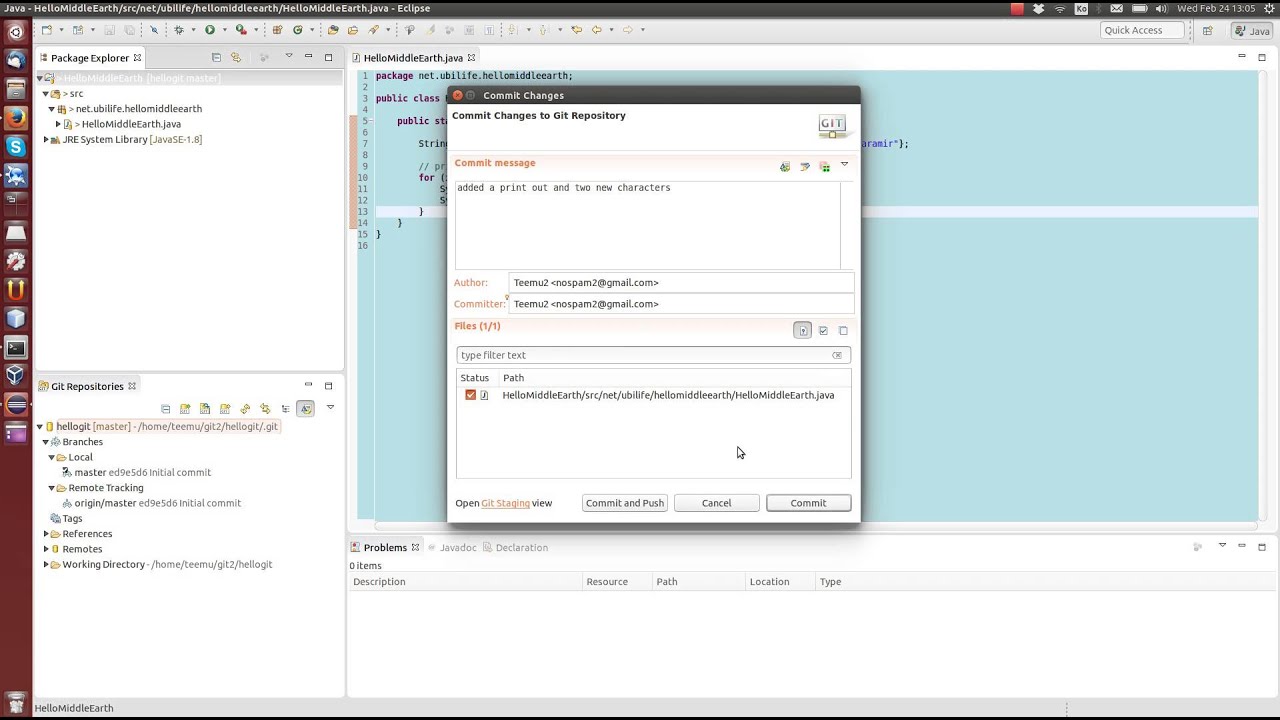Viewport: 1280px width, 720px height.
Task: Open the Package Explorer view menu
Action: [289, 56]
